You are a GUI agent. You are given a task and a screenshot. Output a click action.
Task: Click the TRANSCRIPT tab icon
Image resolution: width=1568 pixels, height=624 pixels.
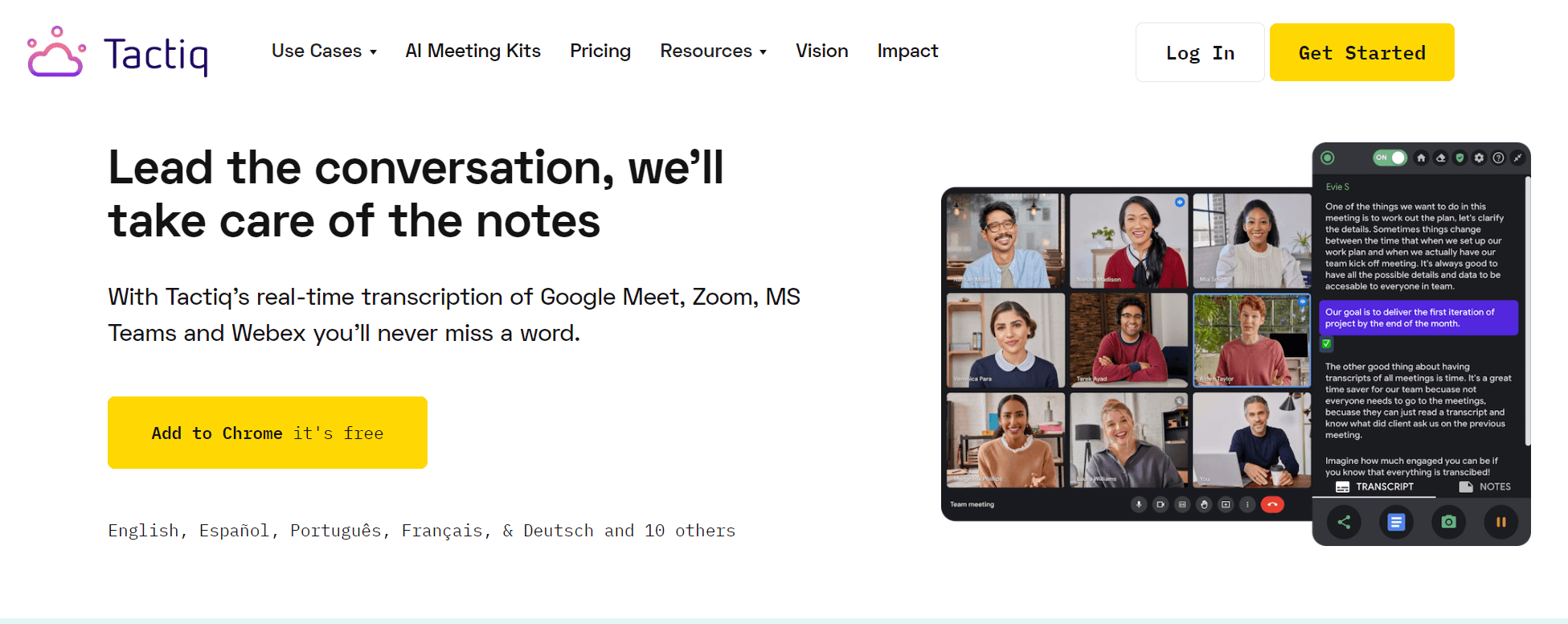click(x=1342, y=486)
